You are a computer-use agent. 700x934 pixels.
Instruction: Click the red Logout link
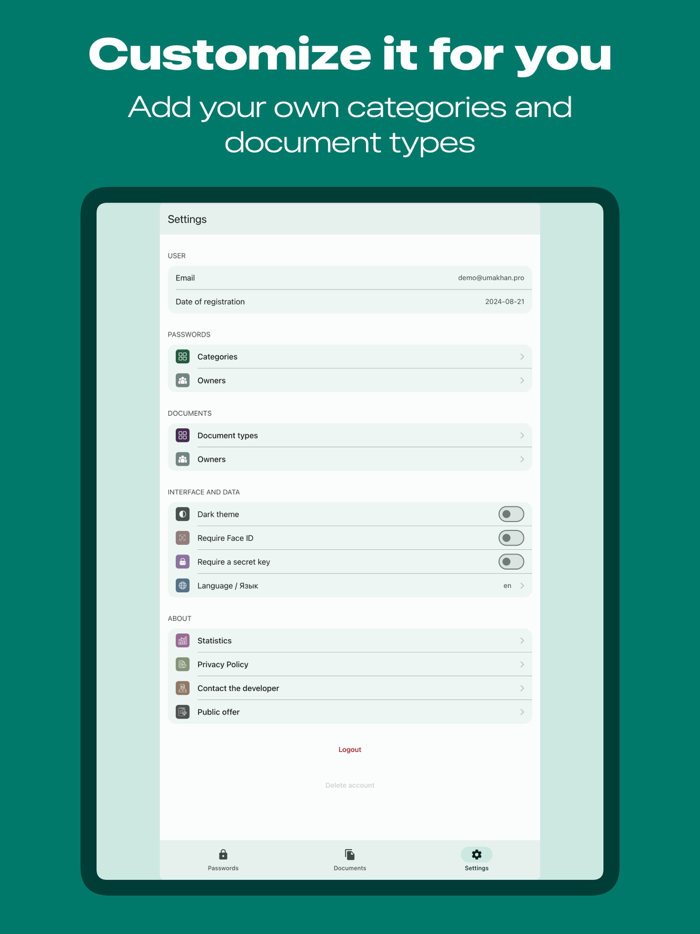[x=350, y=749]
